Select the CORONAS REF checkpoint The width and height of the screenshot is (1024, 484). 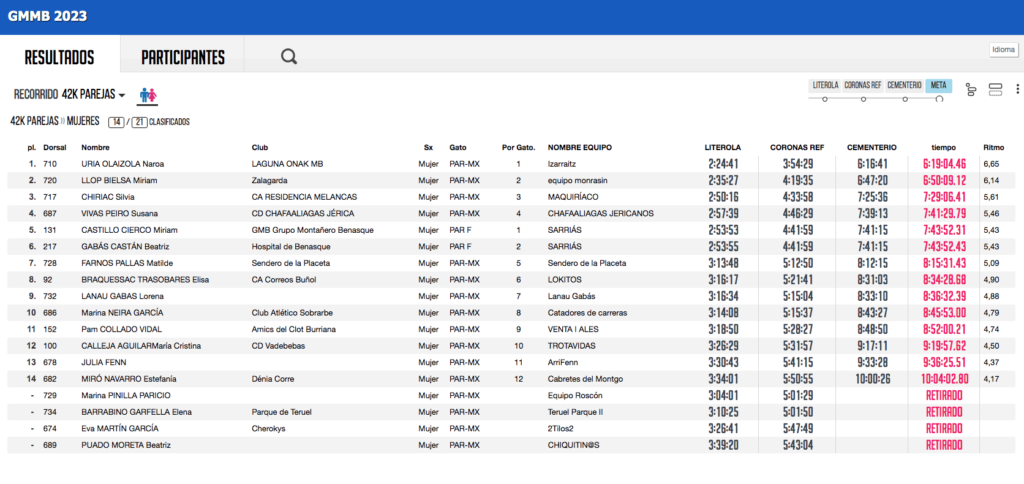click(863, 85)
